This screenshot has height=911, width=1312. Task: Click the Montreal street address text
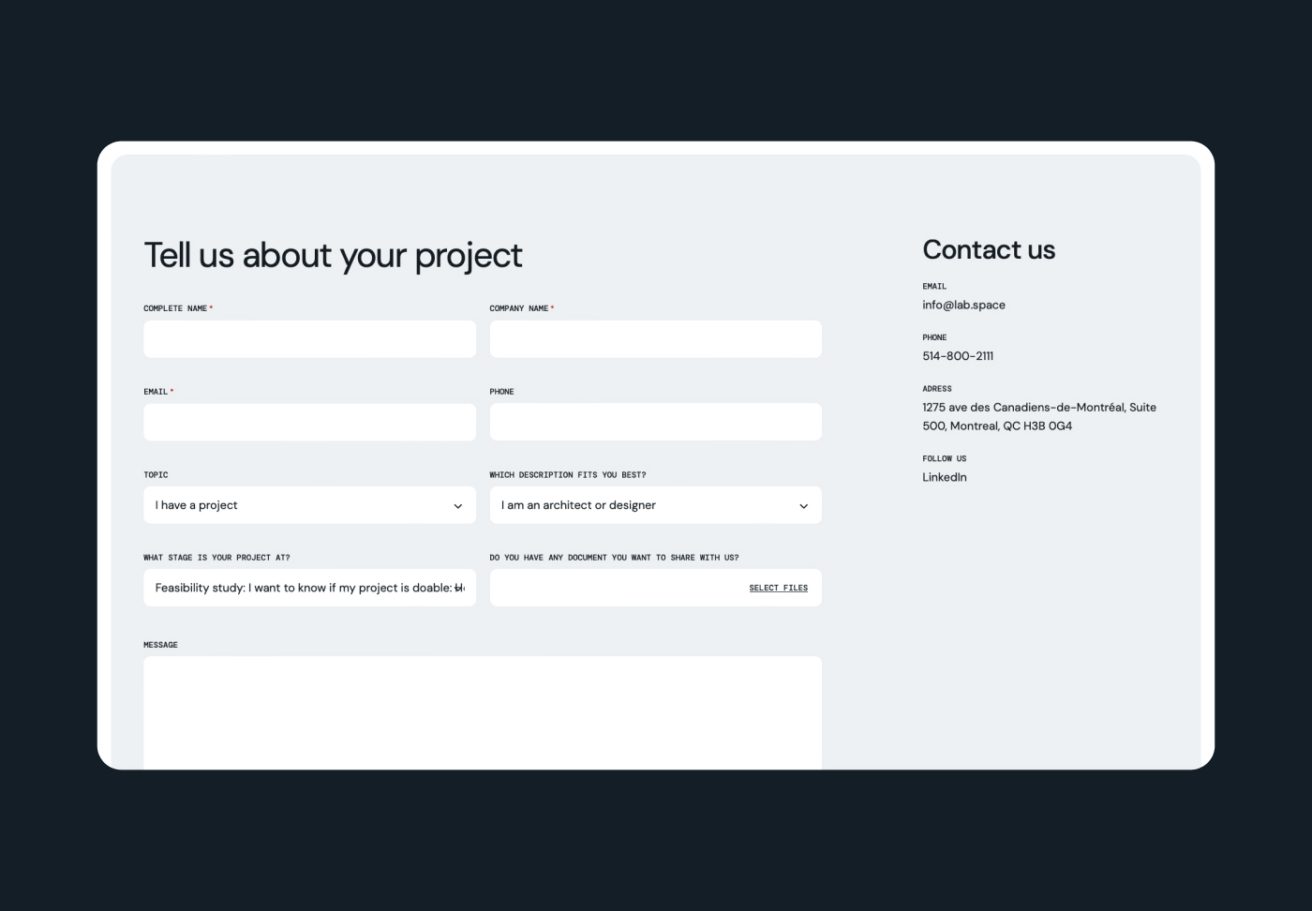(1038, 416)
